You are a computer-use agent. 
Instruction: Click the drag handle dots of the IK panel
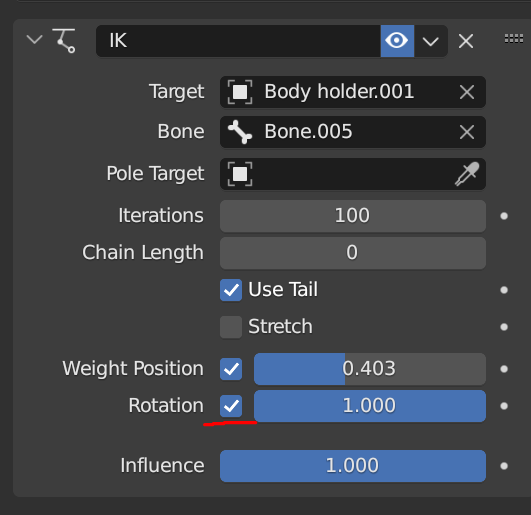click(x=513, y=39)
